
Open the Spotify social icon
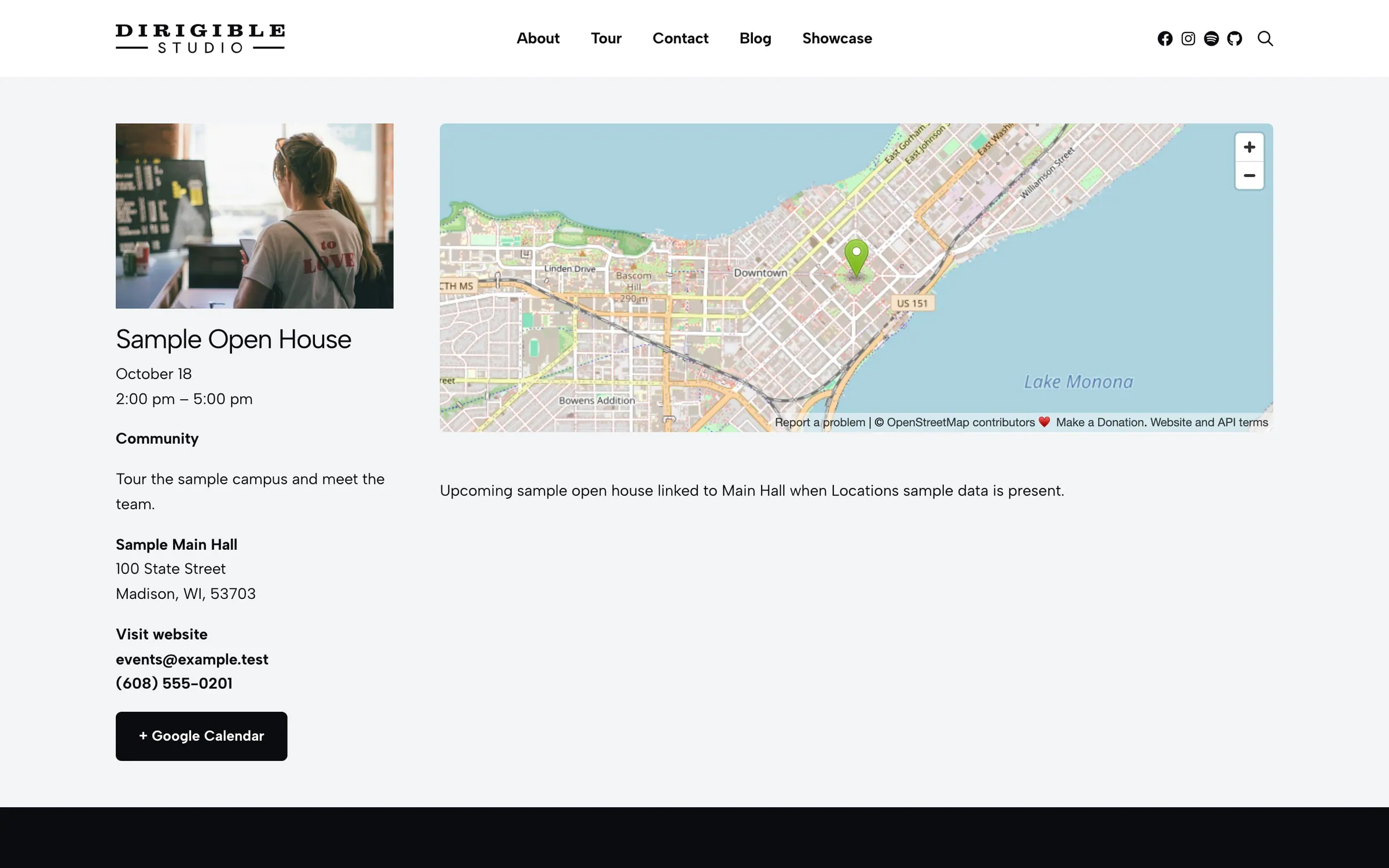click(x=1211, y=39)
